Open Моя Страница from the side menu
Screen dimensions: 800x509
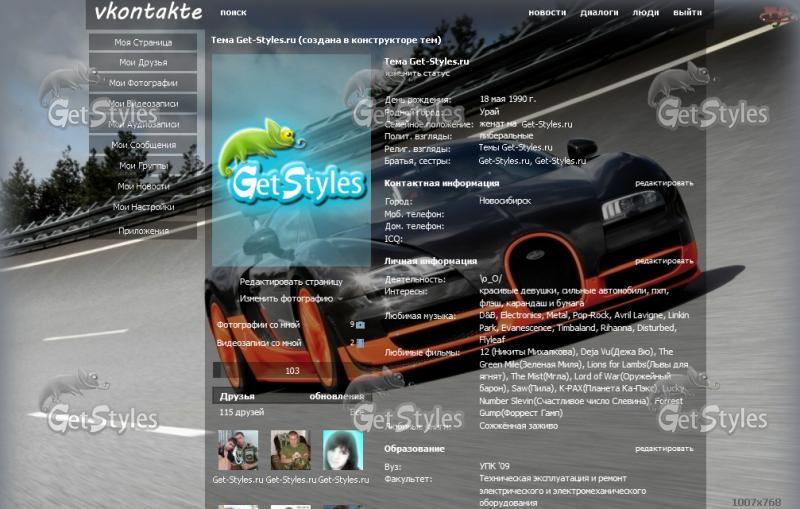tap(143, 42)
